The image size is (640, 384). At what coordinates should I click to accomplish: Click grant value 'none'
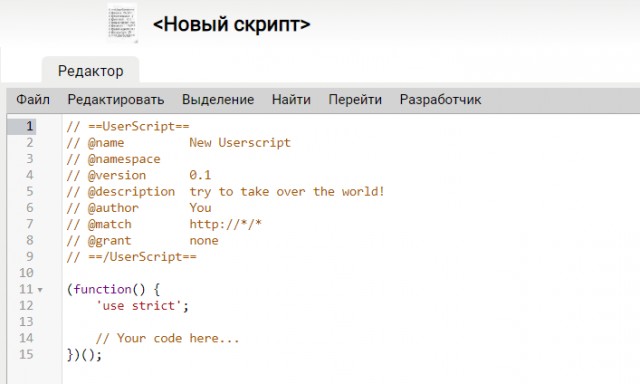point(204,240)
